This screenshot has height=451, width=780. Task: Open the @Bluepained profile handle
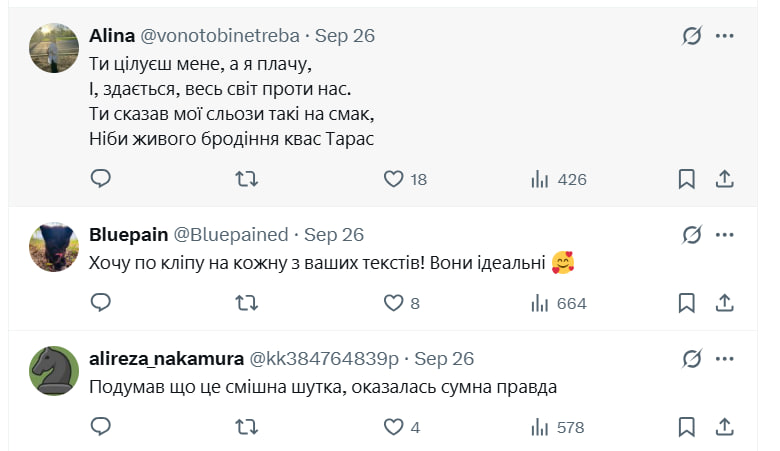231,235
